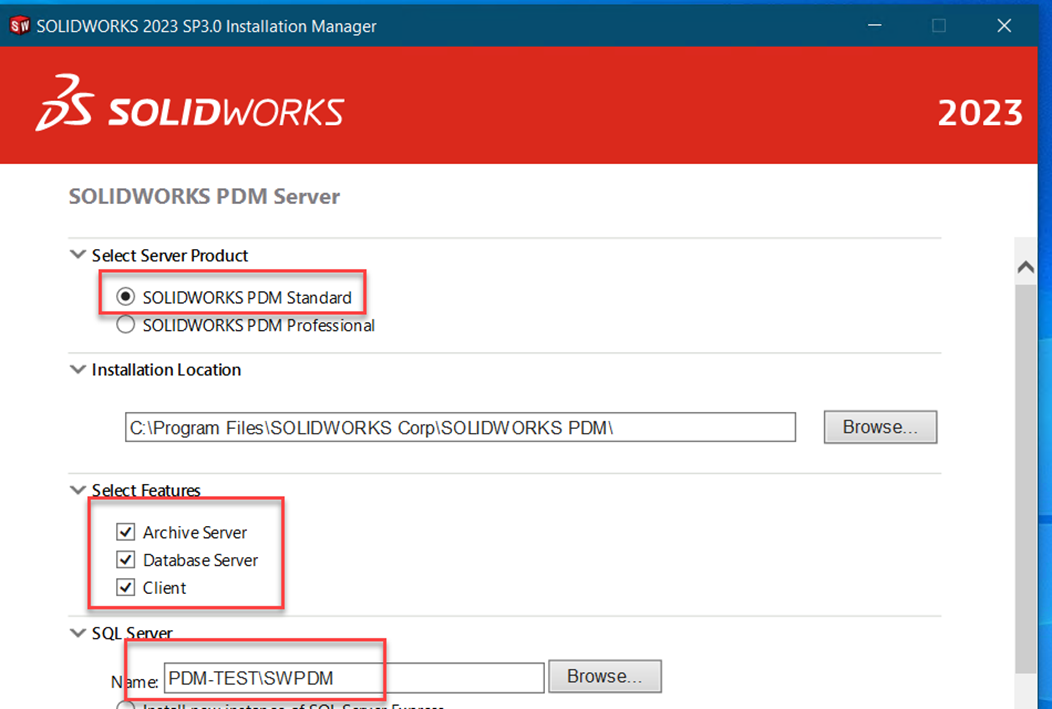Screen dimensions: 1052x709
Task: Uncheck the Archive Server feature
Action: pyautogui.click(x=126, y=532)
